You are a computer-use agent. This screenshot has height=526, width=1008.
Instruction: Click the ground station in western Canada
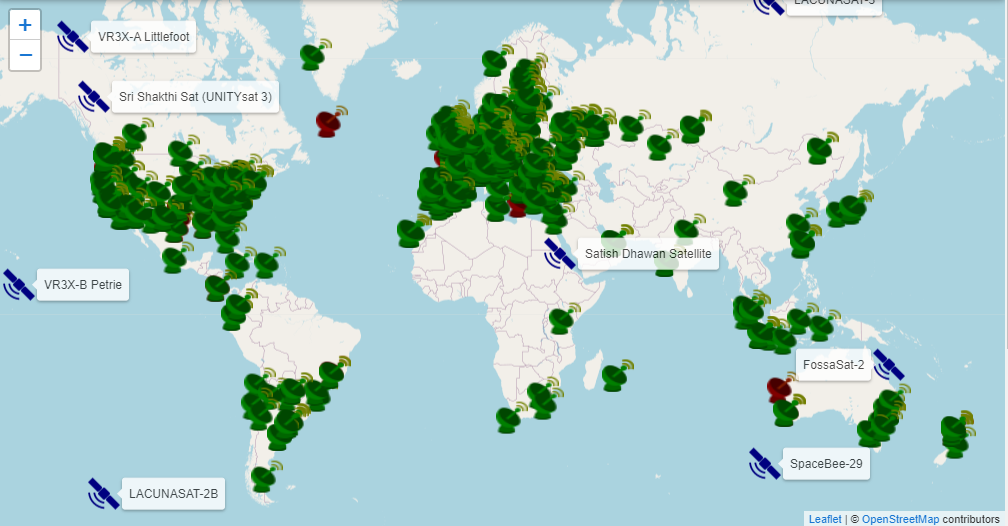[136, 134]
